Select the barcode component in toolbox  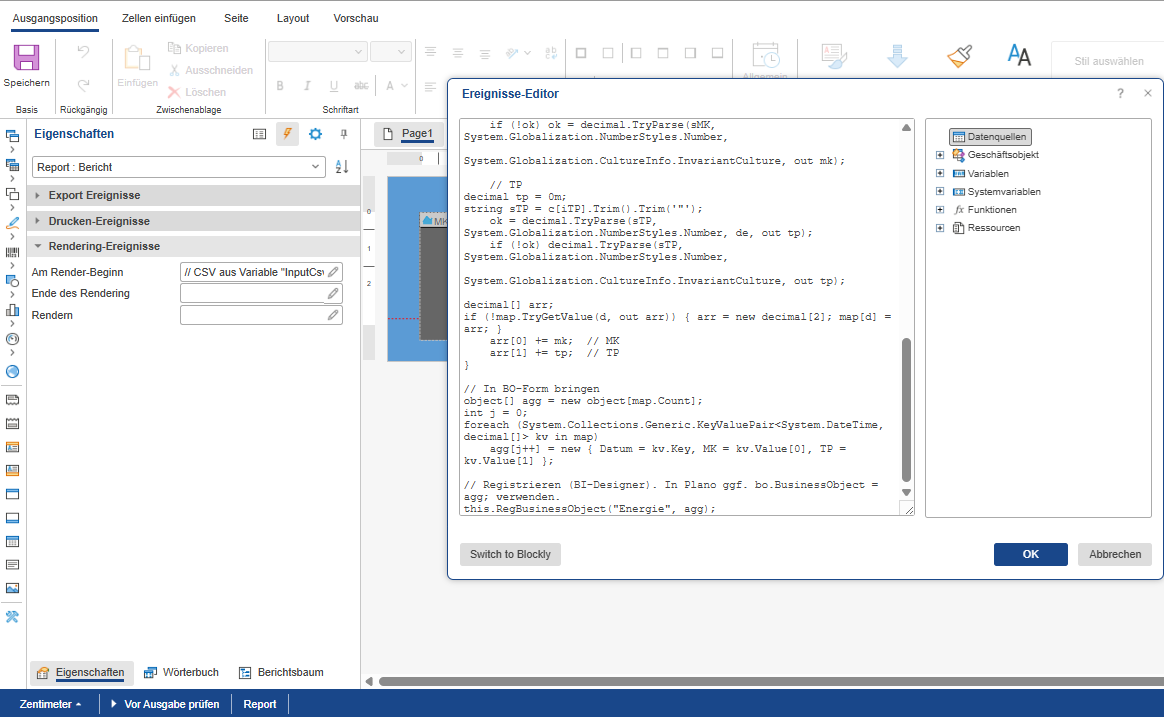[x=13, y=253]
